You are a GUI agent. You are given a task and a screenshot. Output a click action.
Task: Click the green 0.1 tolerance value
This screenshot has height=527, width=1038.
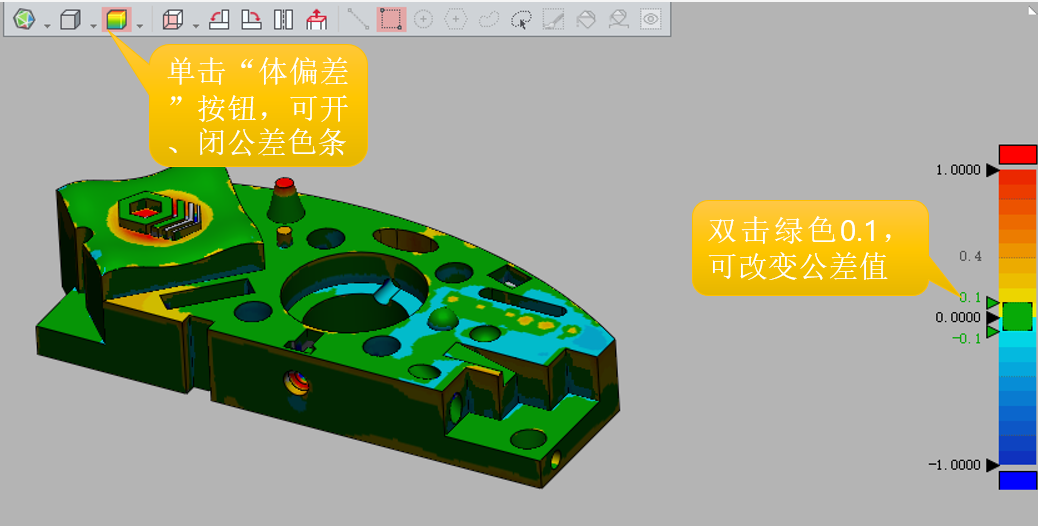970,297
